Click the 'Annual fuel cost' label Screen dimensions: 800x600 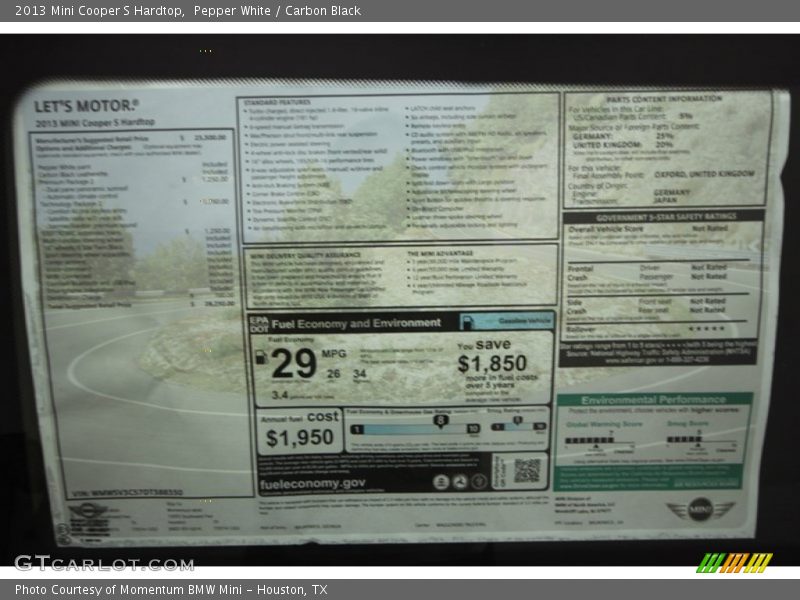(x=299, y=417)
